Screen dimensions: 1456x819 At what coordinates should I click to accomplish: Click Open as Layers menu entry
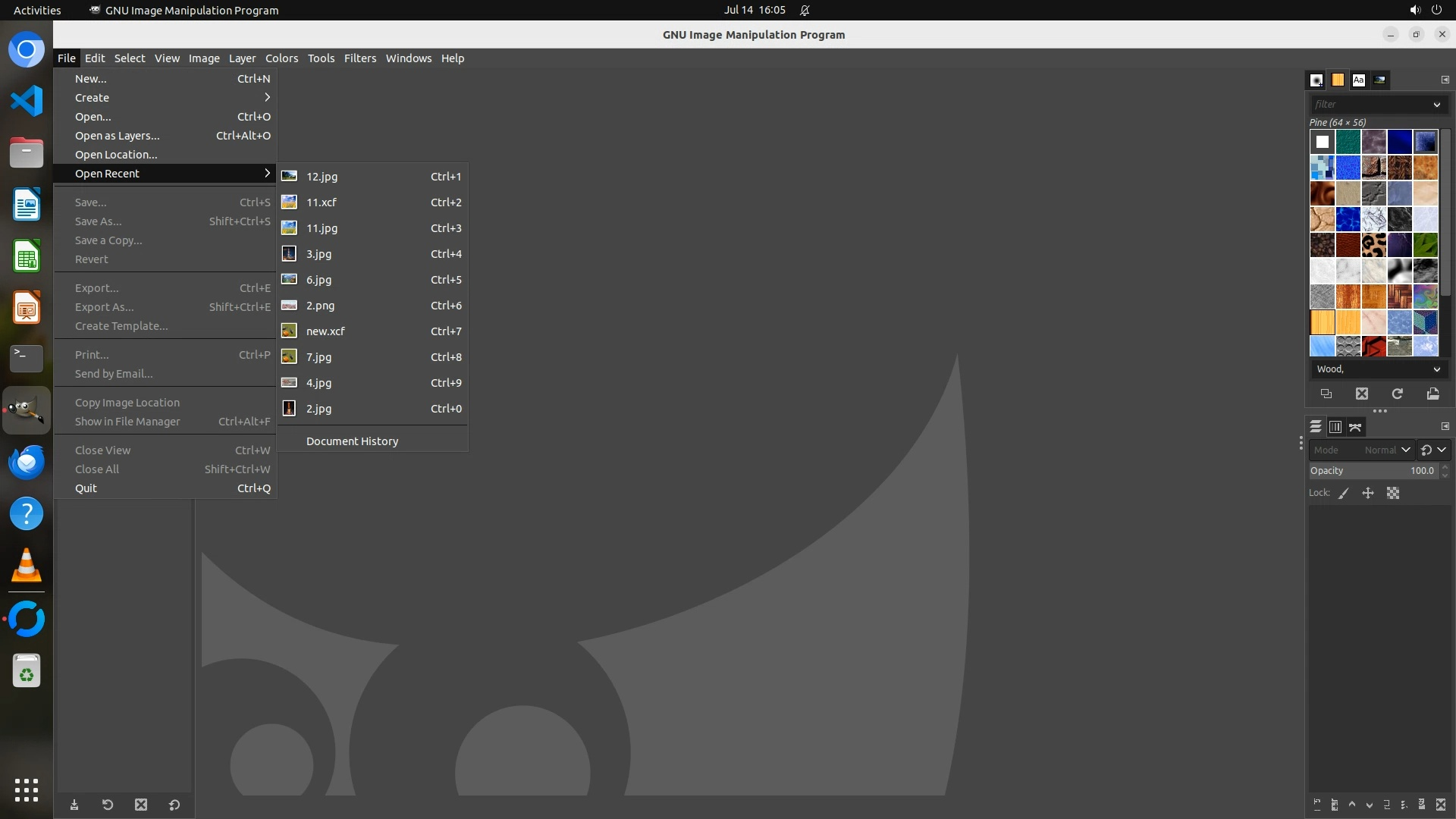point(118,136)
